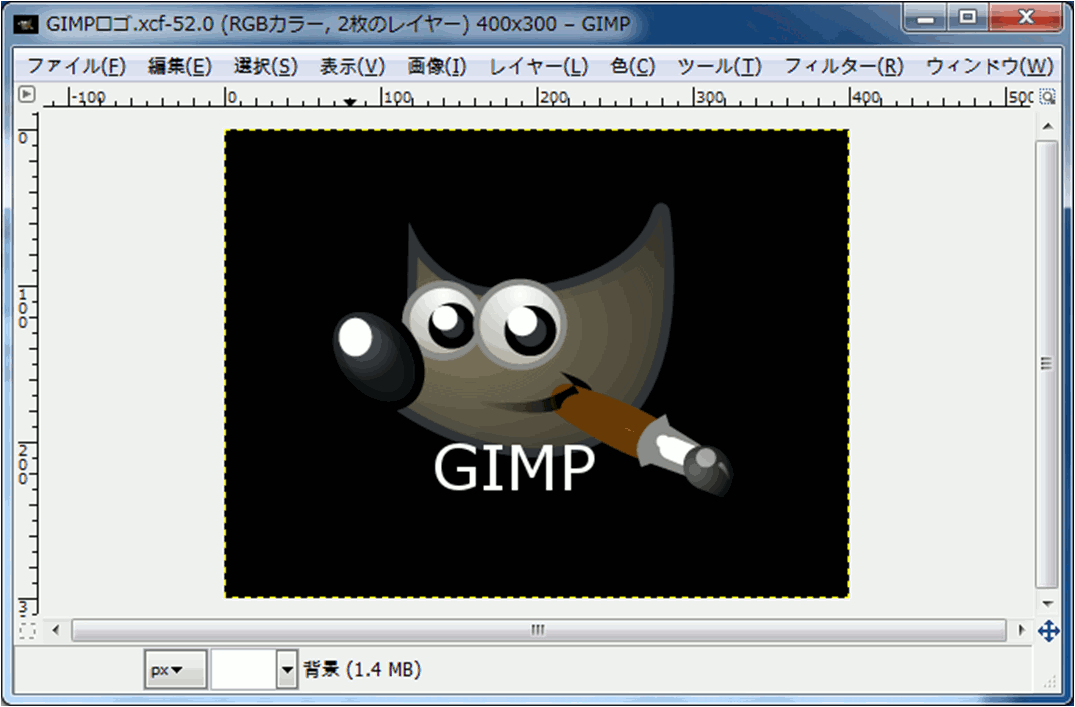
Task: Click the white GIMP text on canvas
Action: (x=514, y=468)
